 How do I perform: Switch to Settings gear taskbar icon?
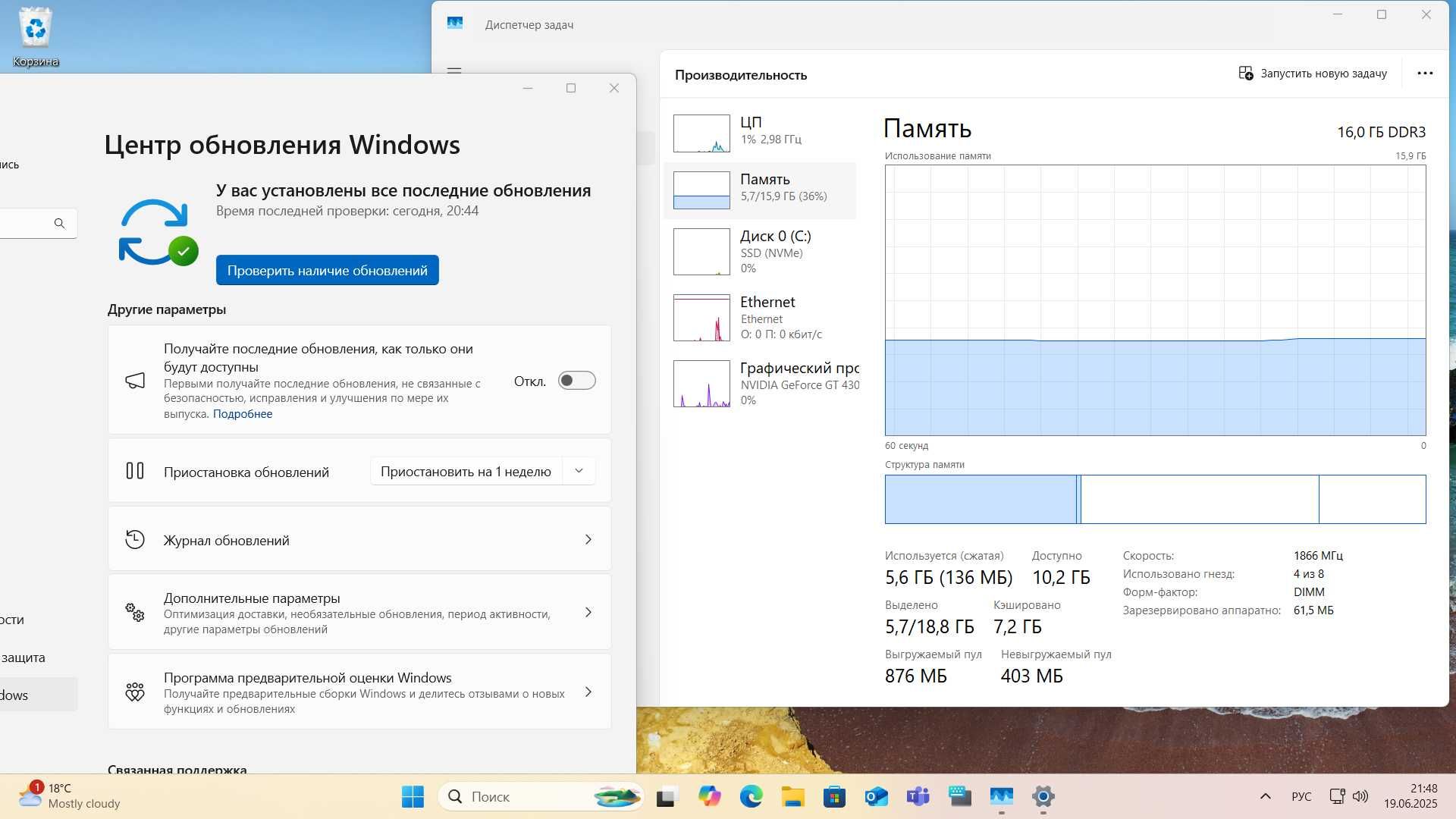(1043, 796)
